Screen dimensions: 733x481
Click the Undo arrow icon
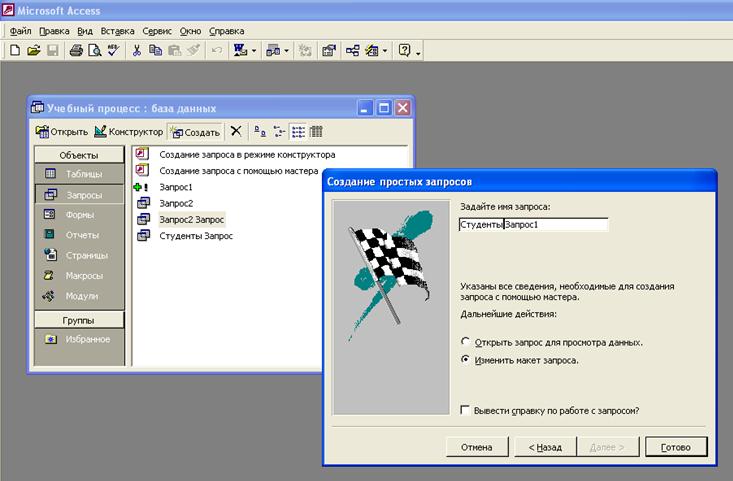pyautogui.click(x=216, y=50)
